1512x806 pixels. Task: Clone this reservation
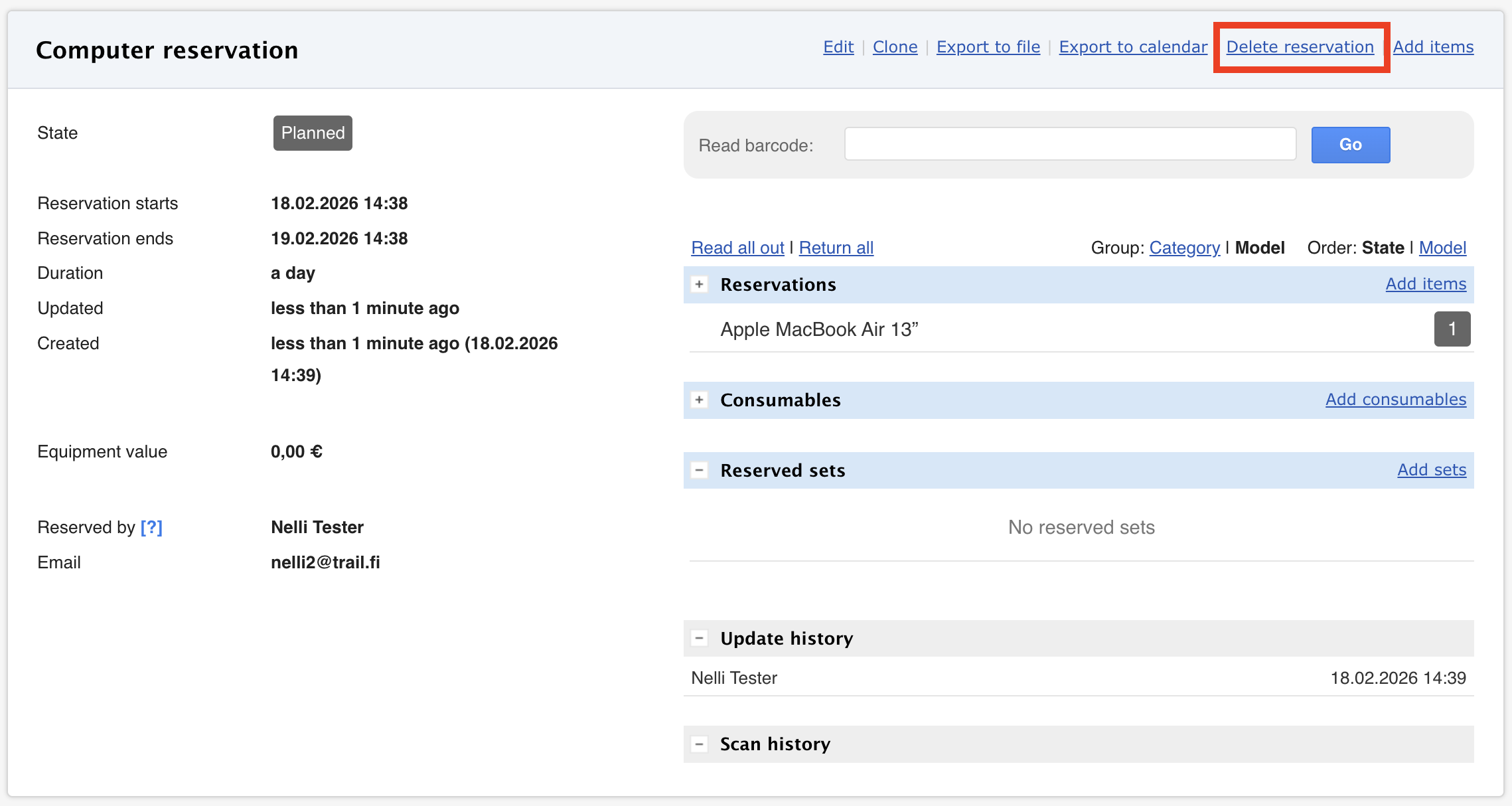895,47
